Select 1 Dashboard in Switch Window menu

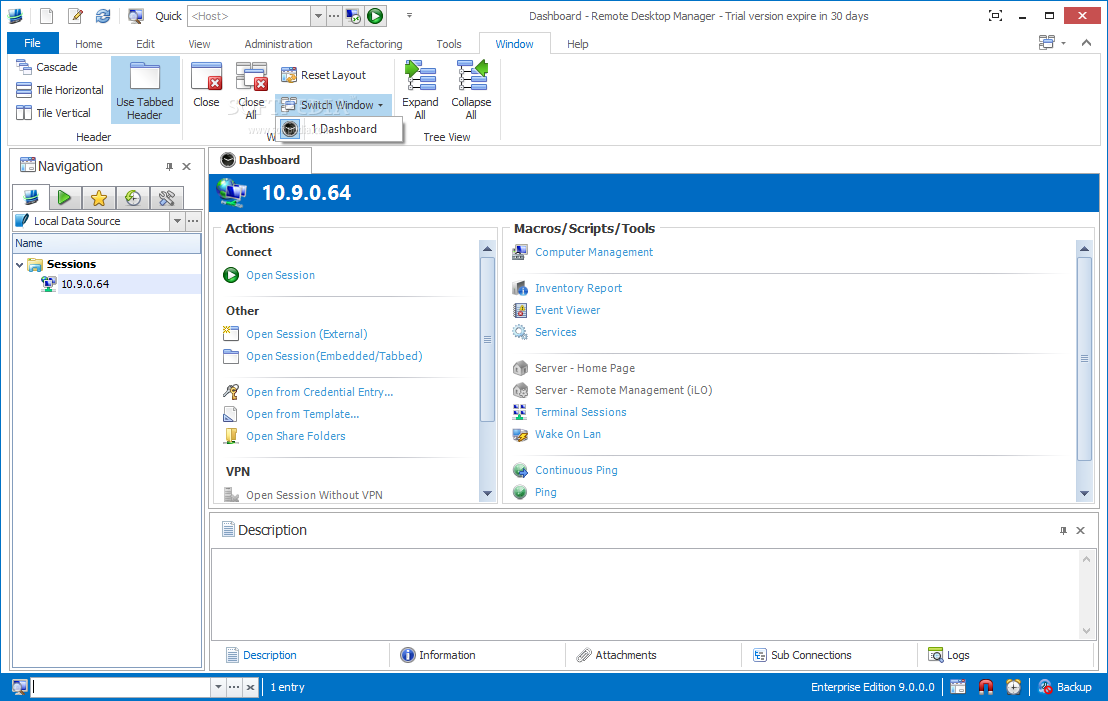point(339,129)
